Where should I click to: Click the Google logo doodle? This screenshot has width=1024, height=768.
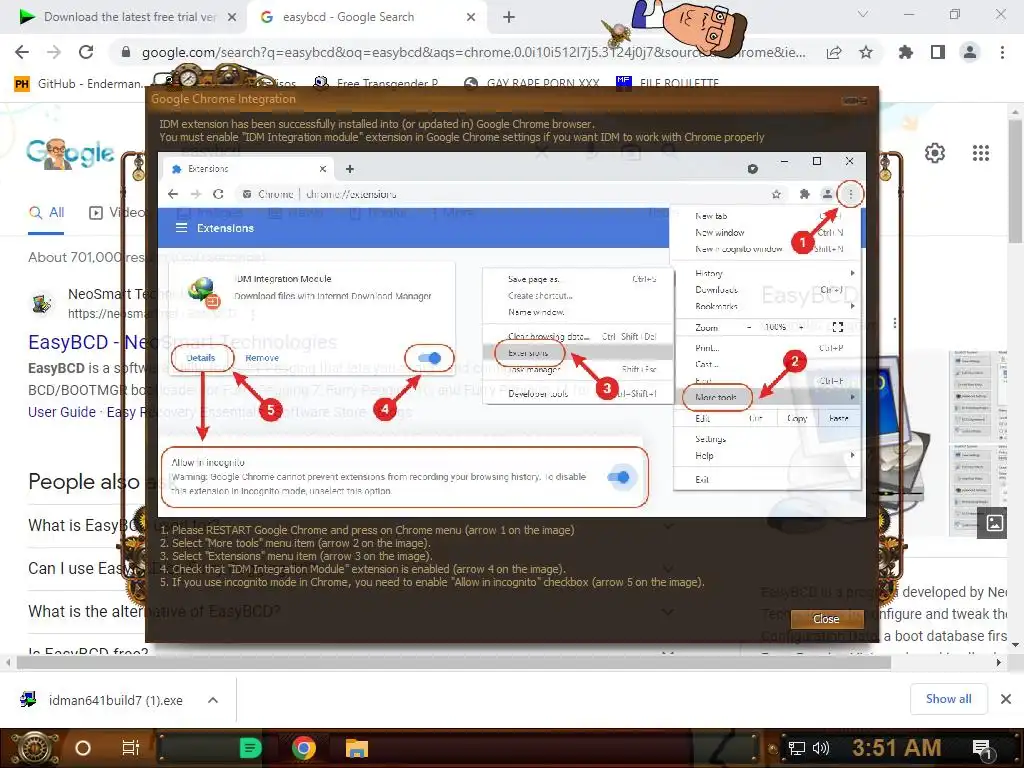(x=71, y=153)
